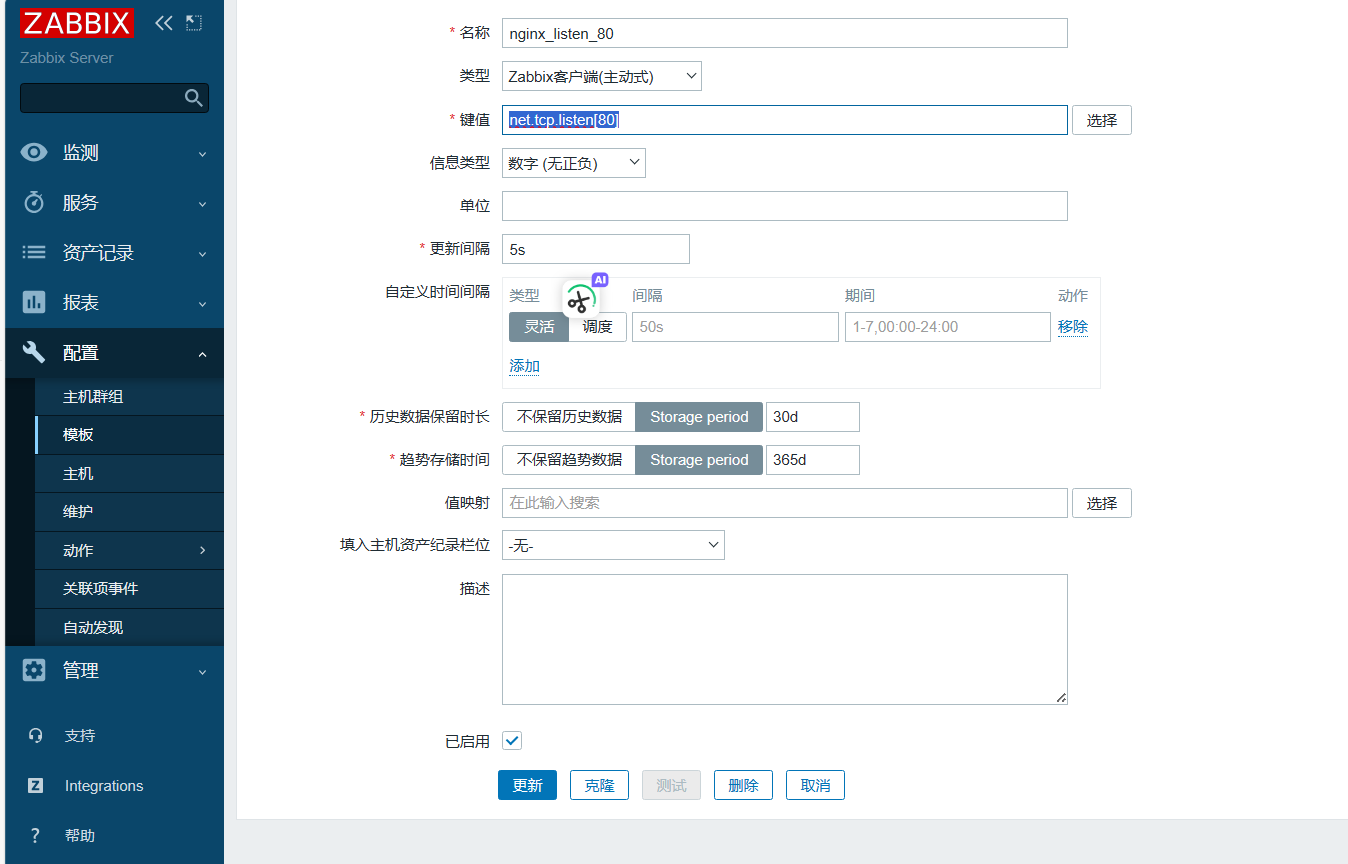Open the 信息类型 dropdown
The height and width of the screenshot is (864, 1348).
pos(574,163)
